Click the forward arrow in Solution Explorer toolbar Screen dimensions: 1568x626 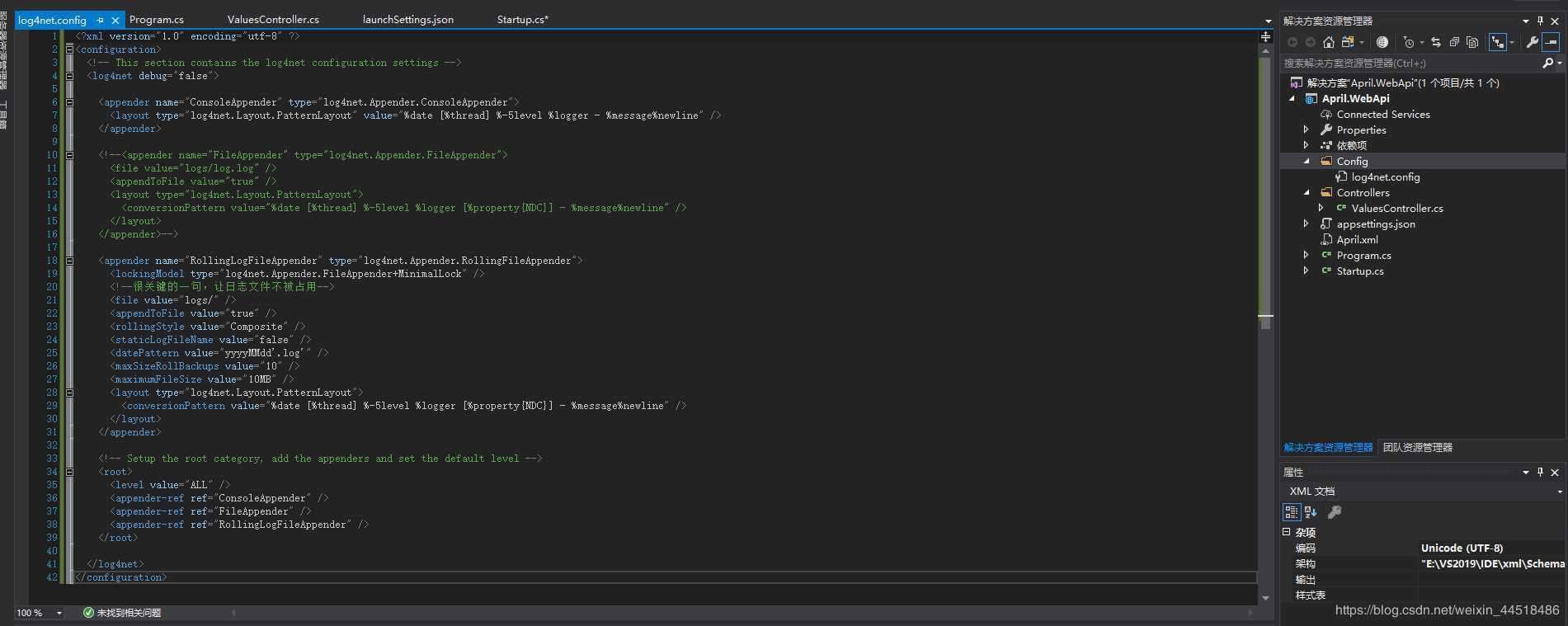point(1310,42)
